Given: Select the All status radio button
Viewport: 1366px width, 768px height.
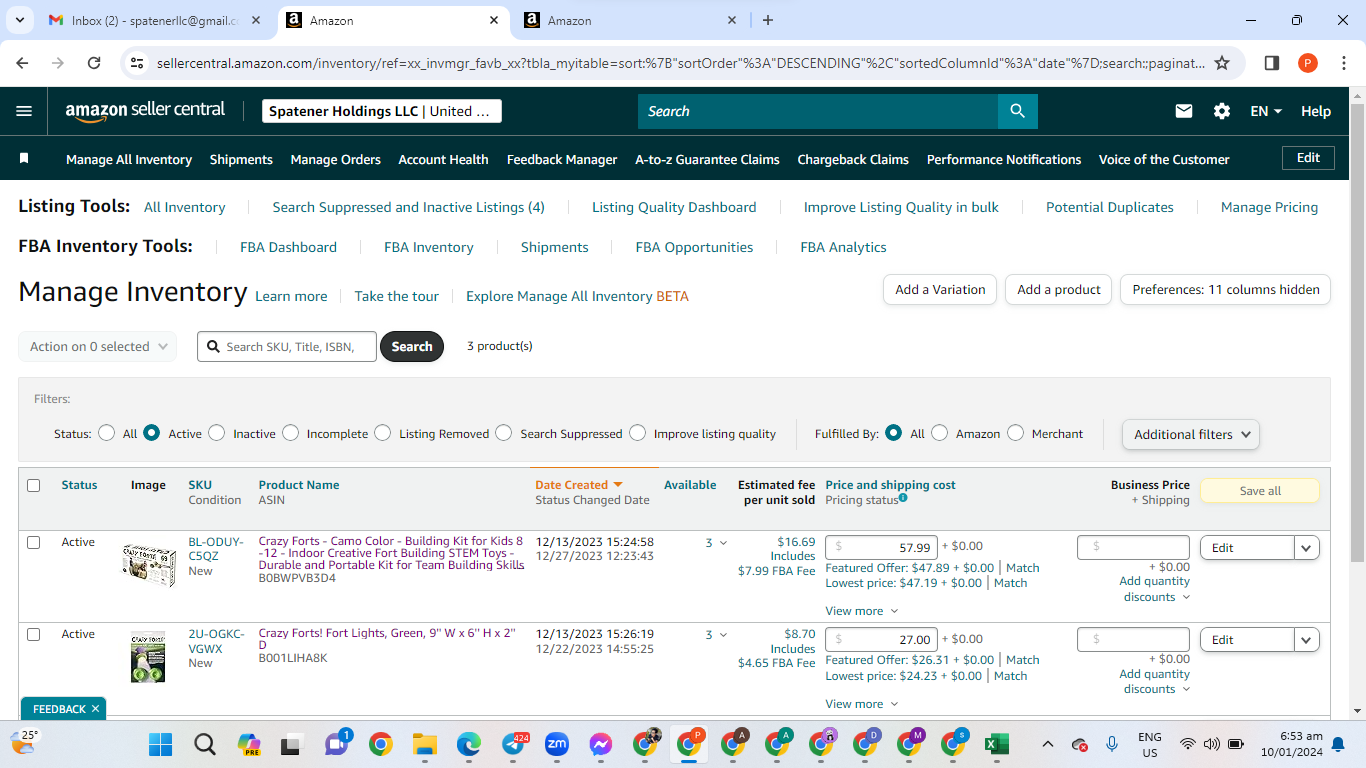Looking at the screenshot, I should [x=107, y=433].
